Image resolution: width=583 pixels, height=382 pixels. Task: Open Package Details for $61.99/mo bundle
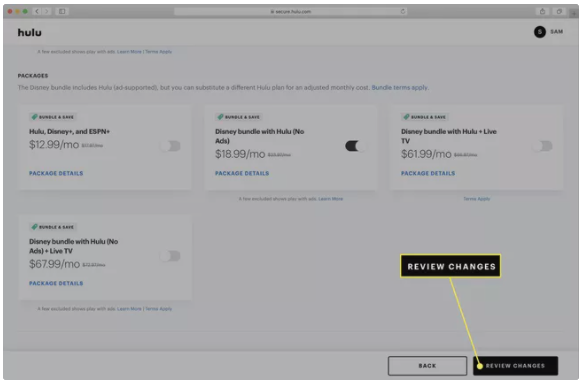pyautogui.click(x=428, y=173)
